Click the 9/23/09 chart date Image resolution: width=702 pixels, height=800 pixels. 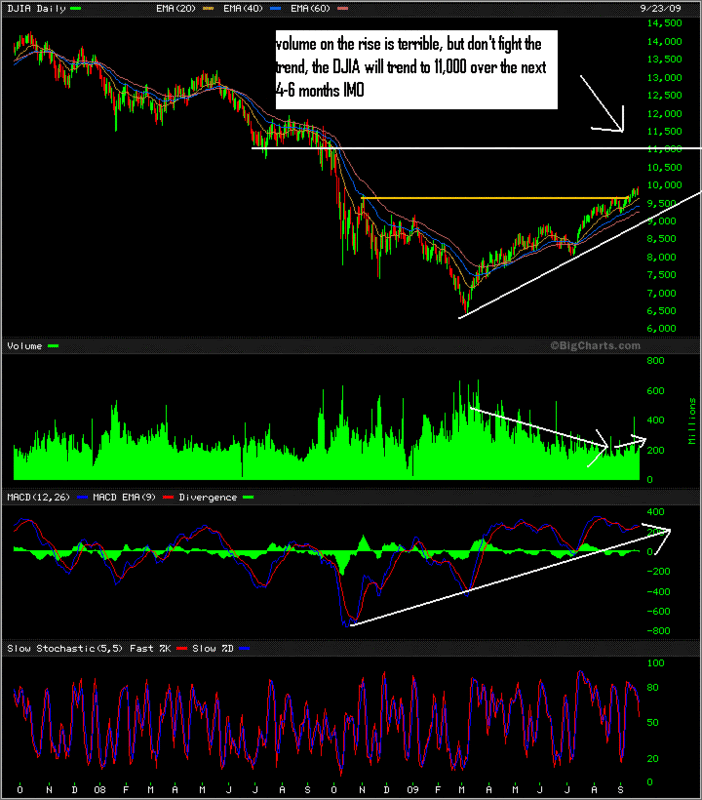660,8
